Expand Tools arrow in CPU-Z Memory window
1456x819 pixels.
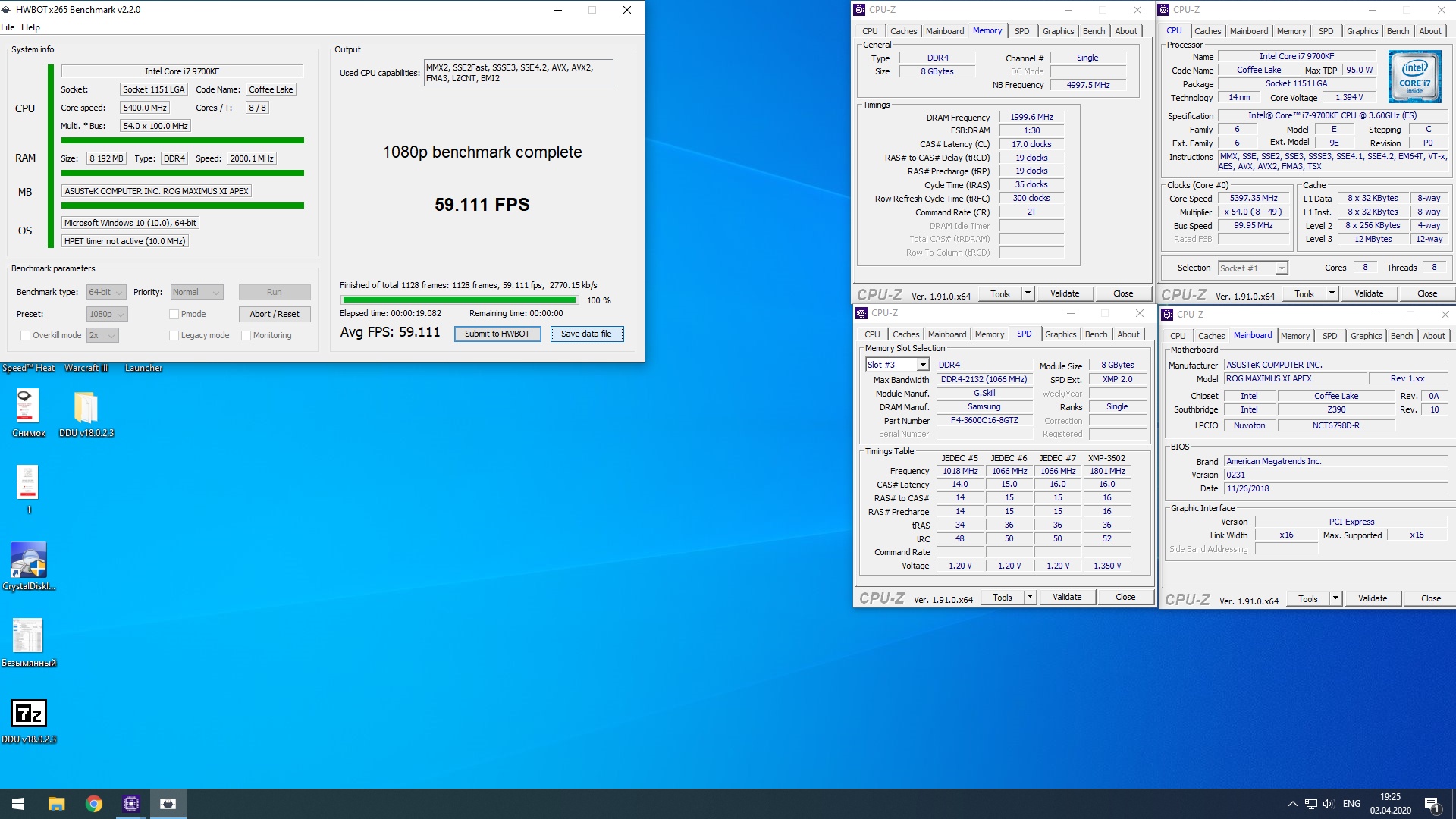(x=1028, y=293)
